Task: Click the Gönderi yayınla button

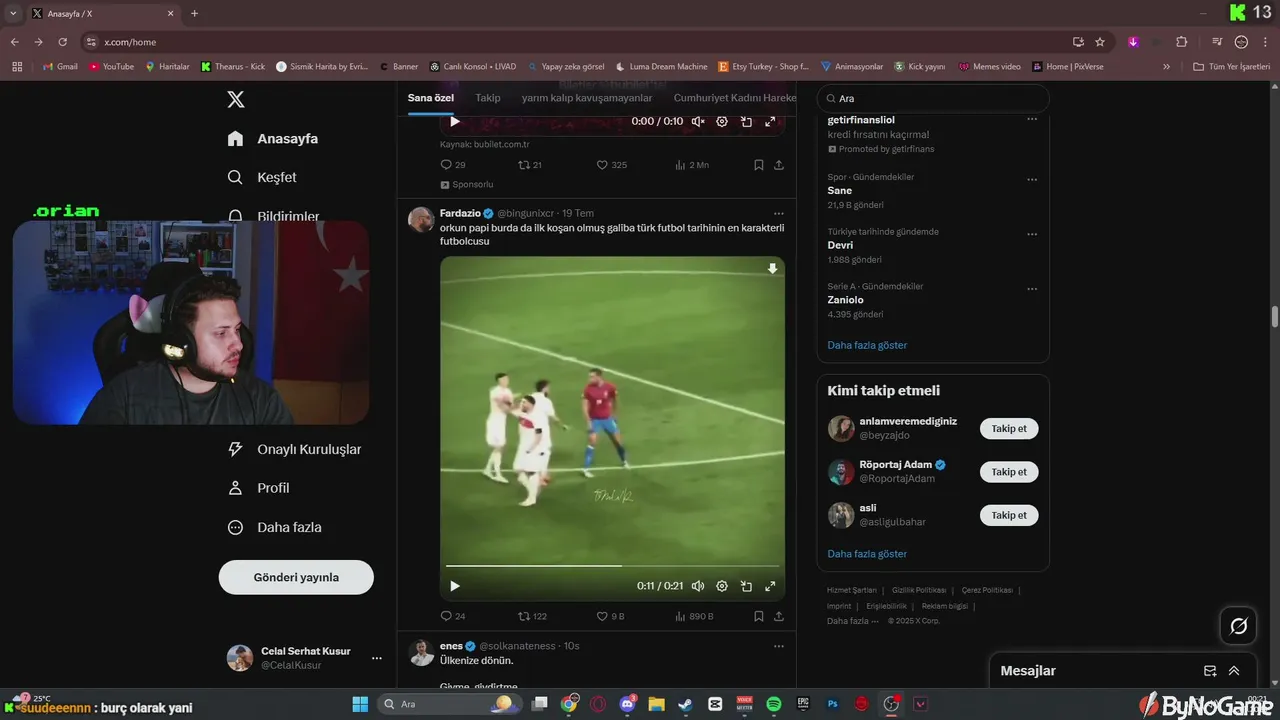Action: coord(296,577)
